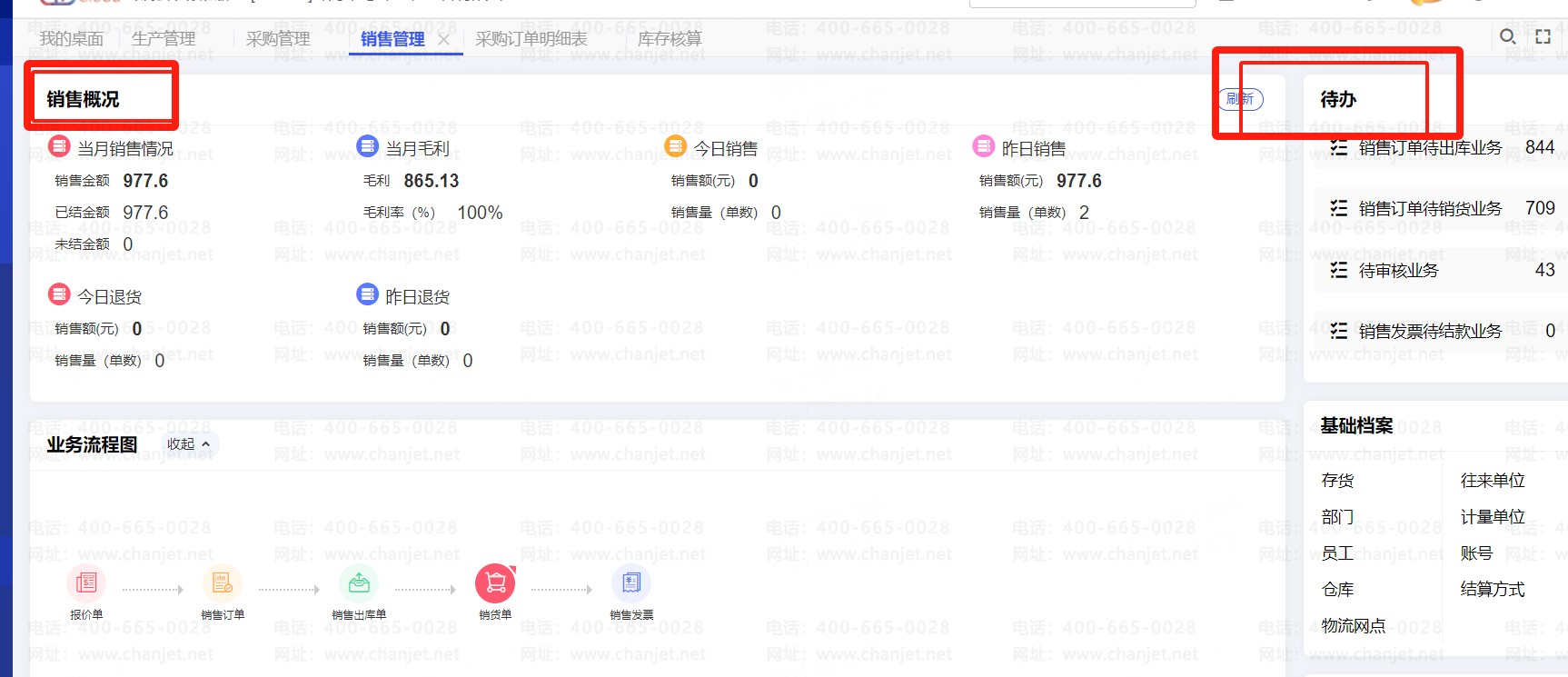Open the 销售发票 flow chart icon
The image size is (1568, 677).
coord(631,582)
